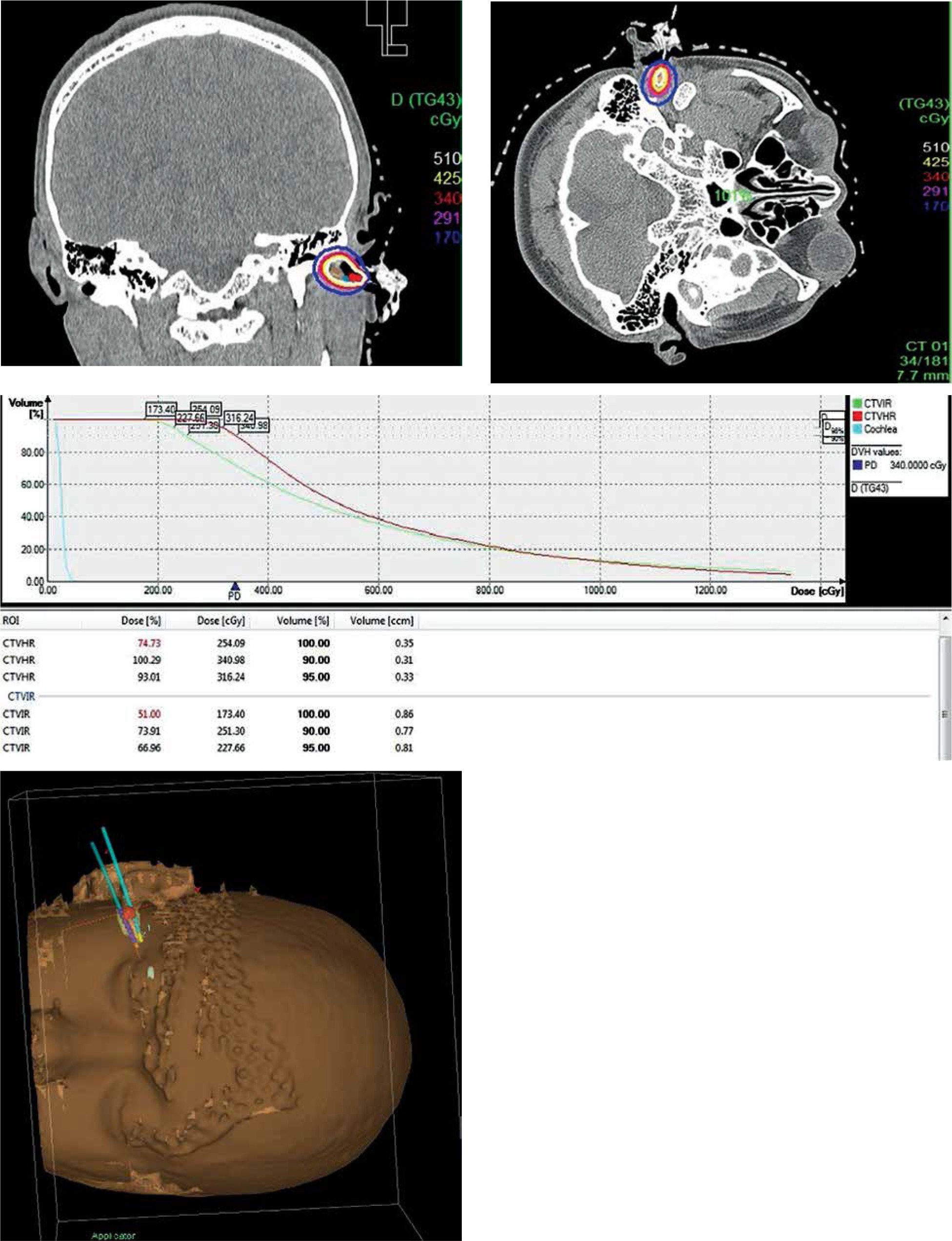Click the Dose [%] column header

140,620
